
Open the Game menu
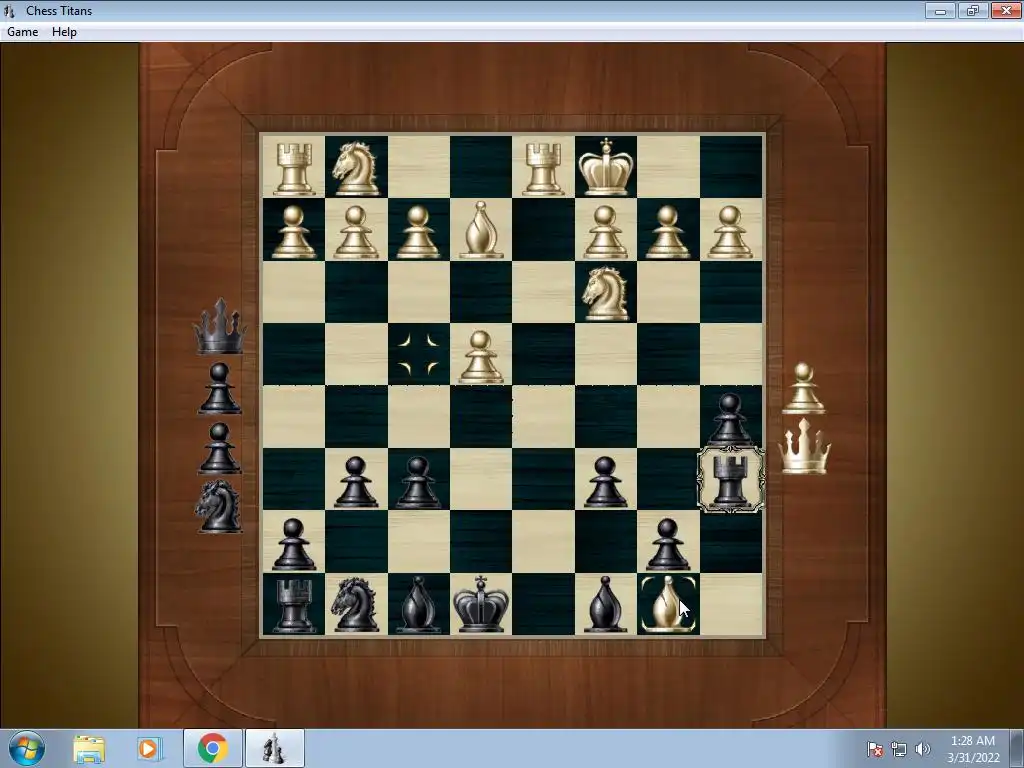point(22,31)
